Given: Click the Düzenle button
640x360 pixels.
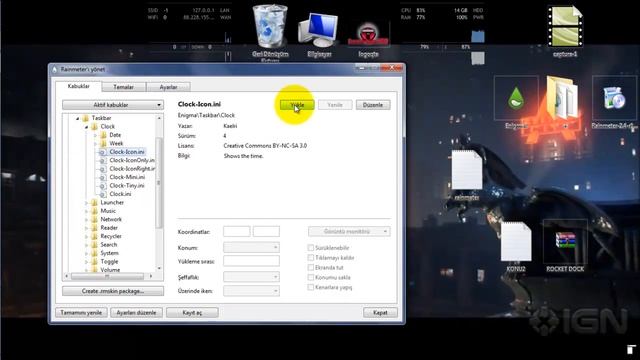Looking at the screenshot, I should coord(373,105).
